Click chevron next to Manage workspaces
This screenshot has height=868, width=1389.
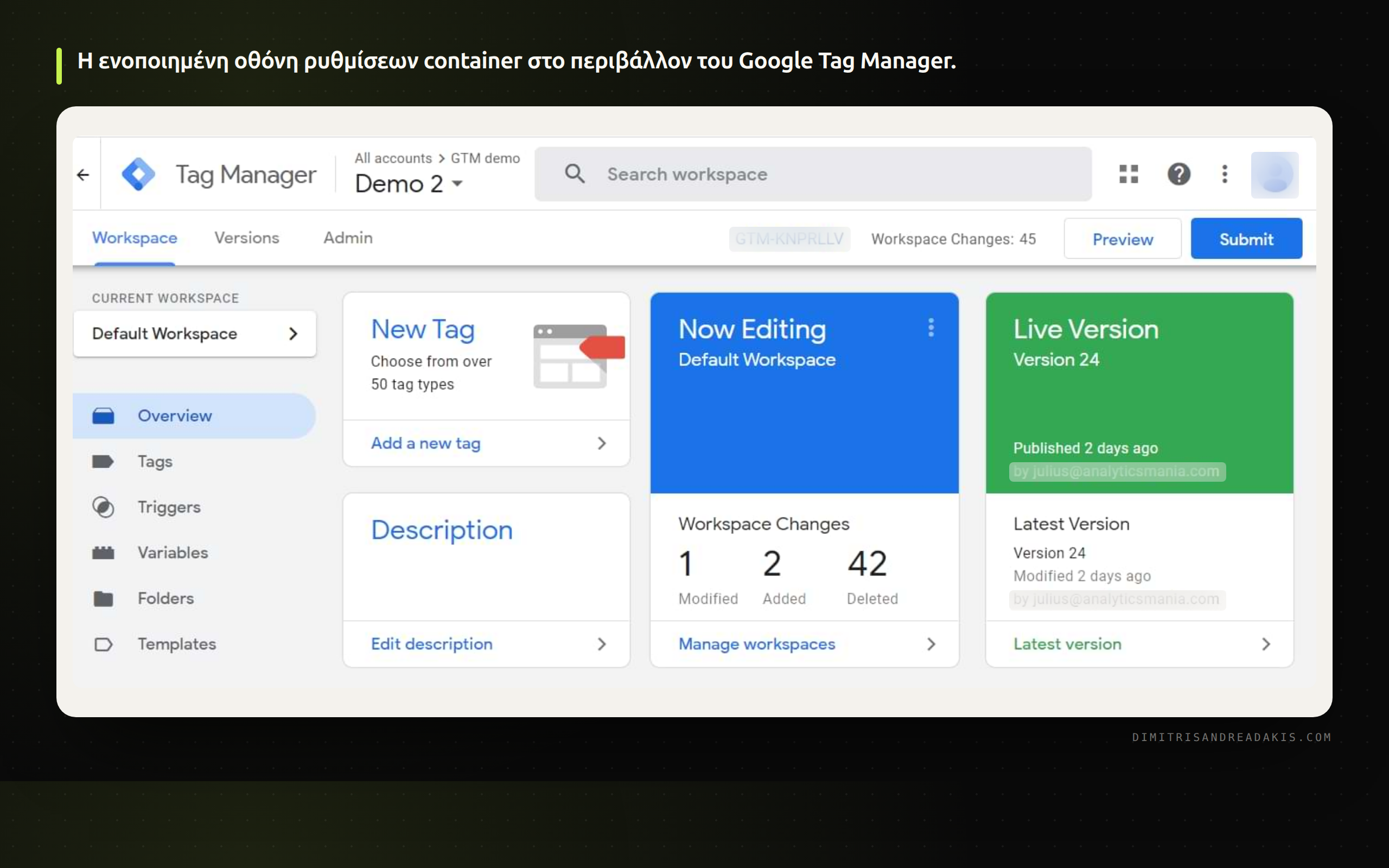(931, 644)
